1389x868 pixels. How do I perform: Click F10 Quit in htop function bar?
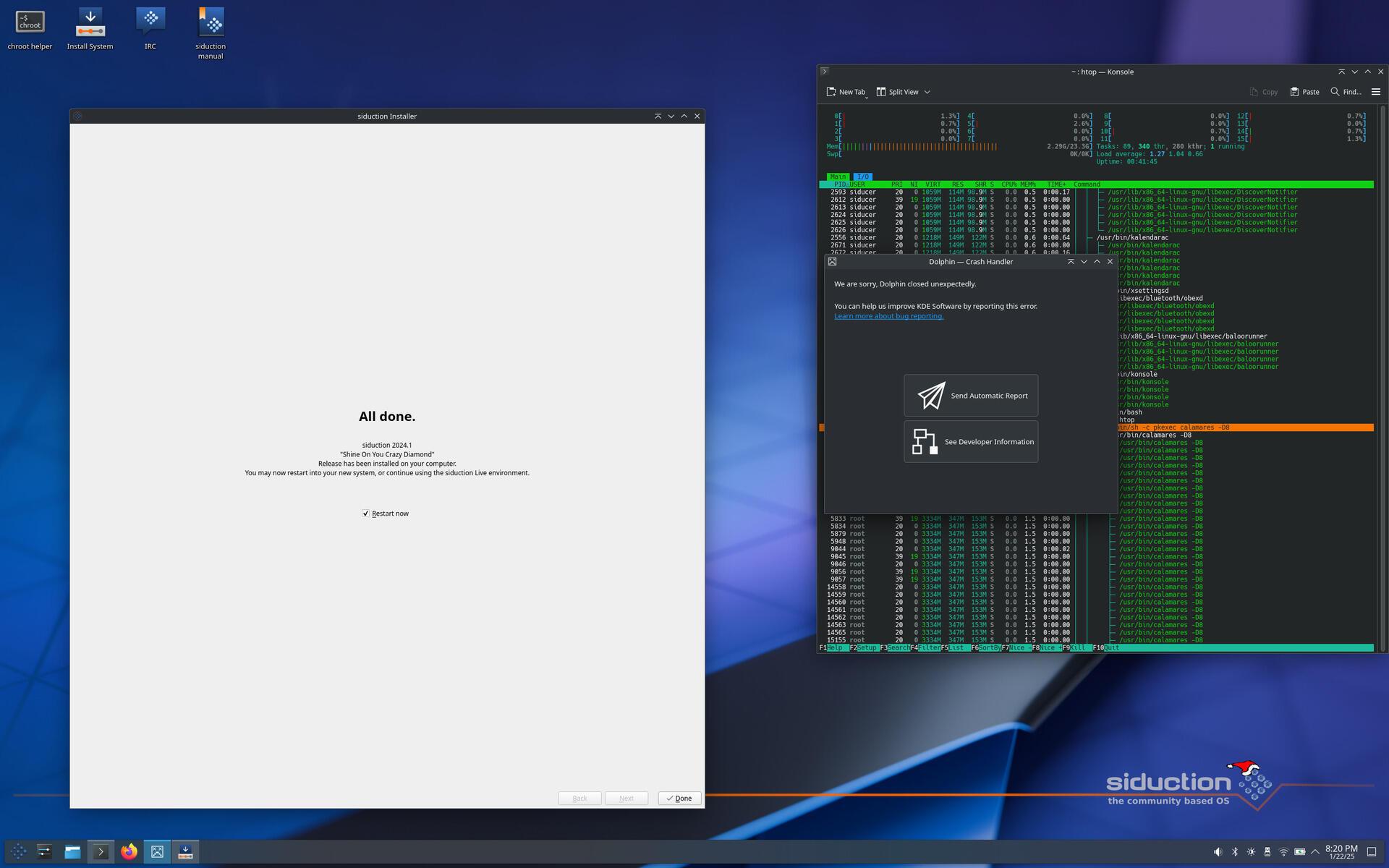coord(1105,648)
